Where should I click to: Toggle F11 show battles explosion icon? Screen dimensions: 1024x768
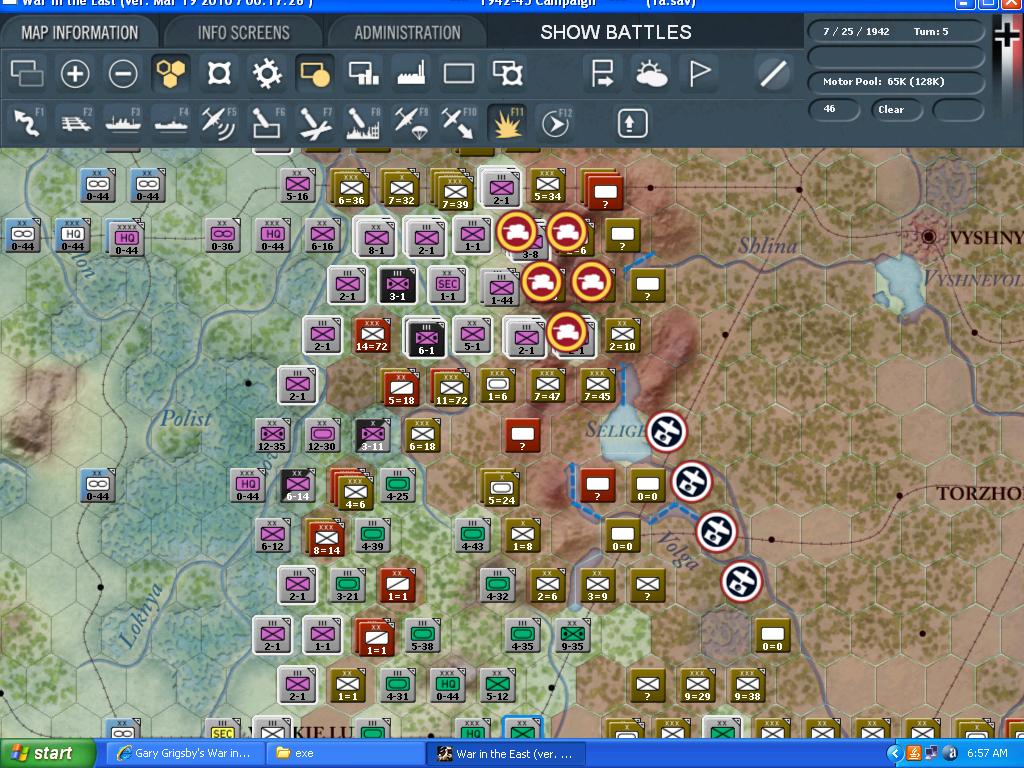click(x=507, y=123)
